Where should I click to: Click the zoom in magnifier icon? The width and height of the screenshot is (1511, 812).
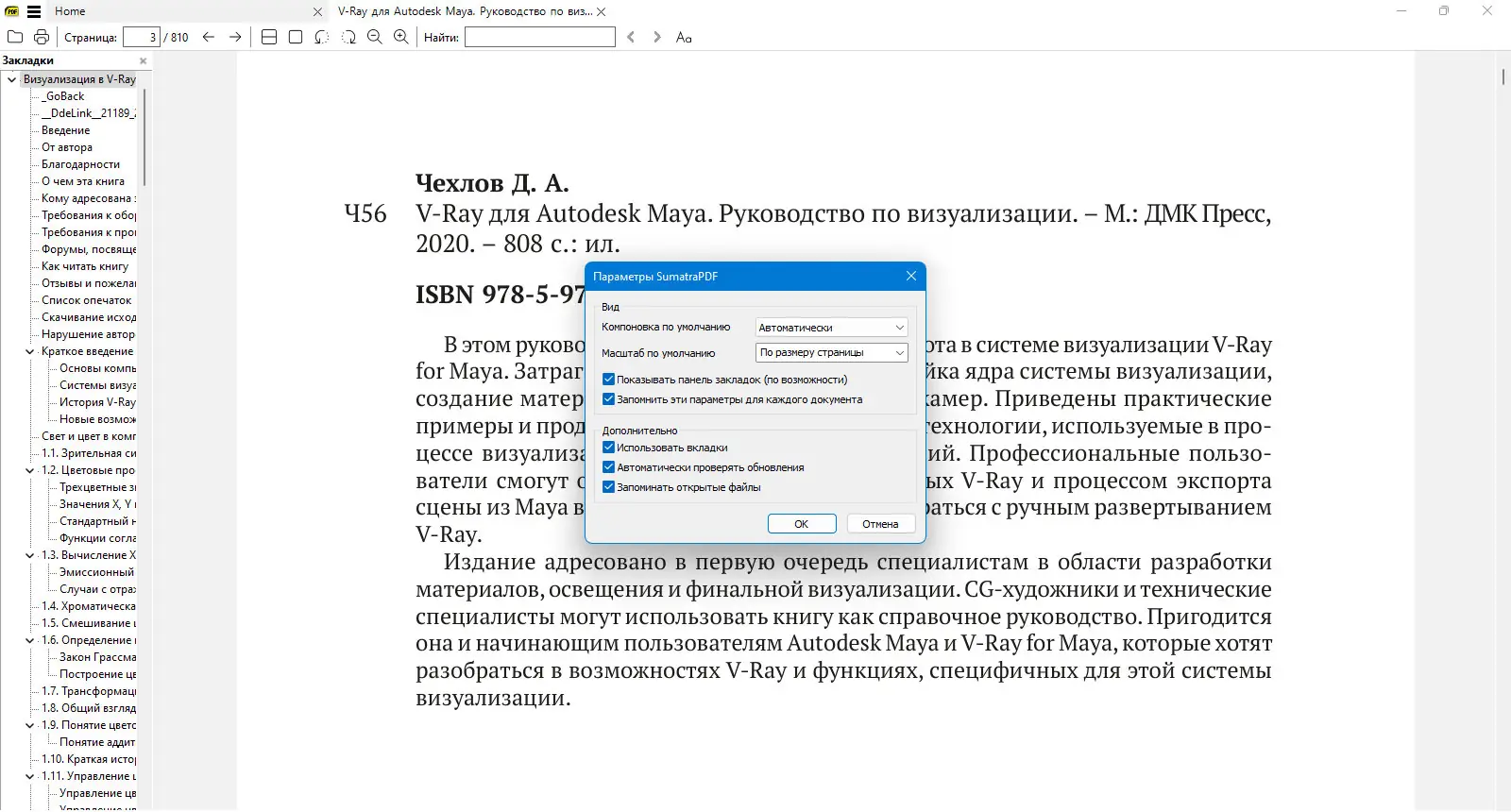coord(401,37)
